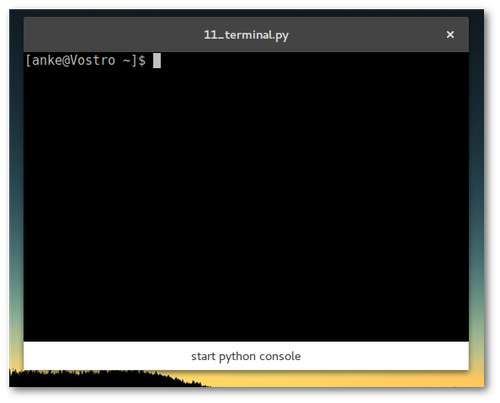Screen dimensions: 500x403
Task: Click the start python console button
Action: (246, 356)
